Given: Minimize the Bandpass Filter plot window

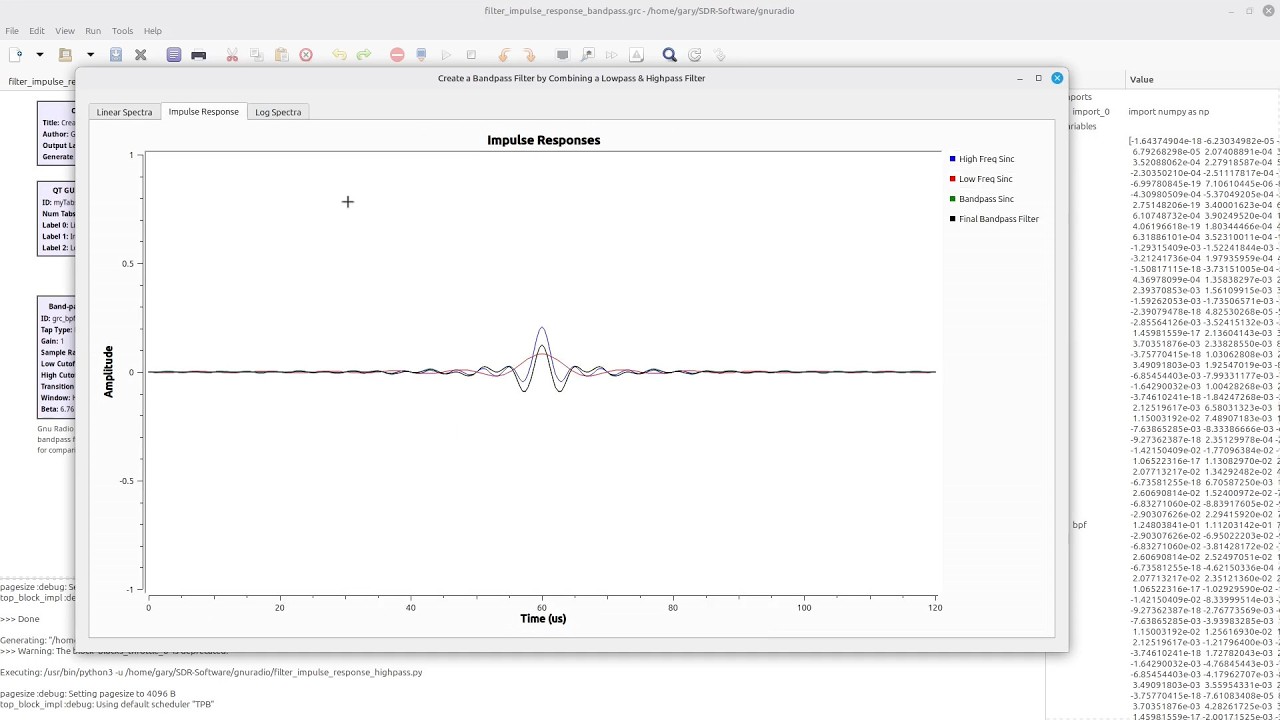Looking at the screenshot, I should click(x=1019, y=78).
